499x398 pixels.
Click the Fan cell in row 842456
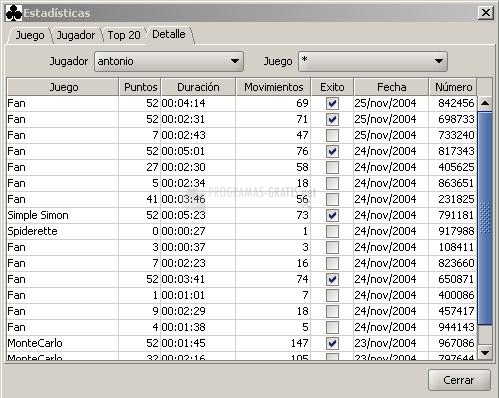click(x=62, y=103)
